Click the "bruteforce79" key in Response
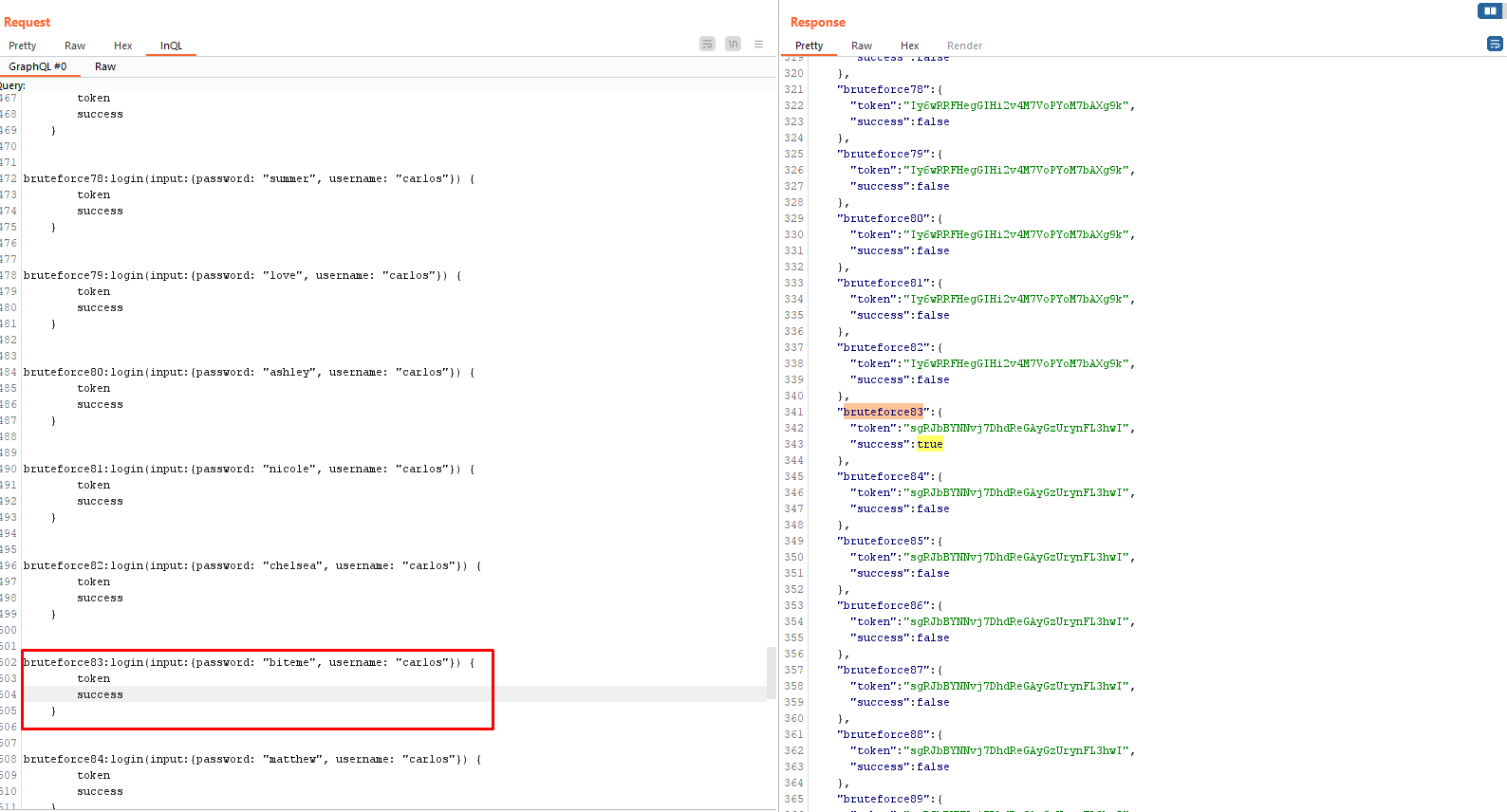 (884, 154)
